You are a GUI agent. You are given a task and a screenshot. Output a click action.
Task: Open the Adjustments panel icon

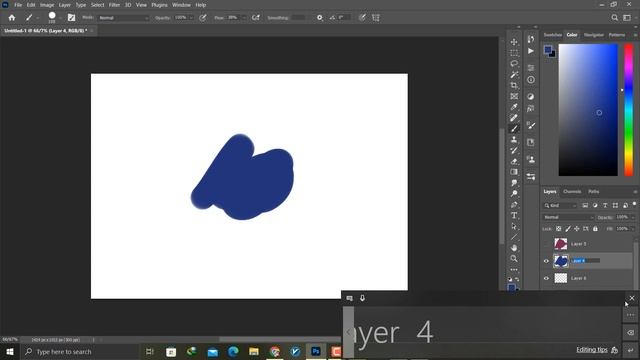(x=531, y=96)
